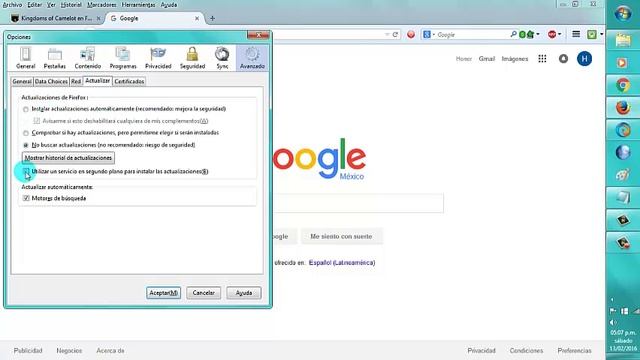Open the Marcadores menu

(x=102, y=5)
